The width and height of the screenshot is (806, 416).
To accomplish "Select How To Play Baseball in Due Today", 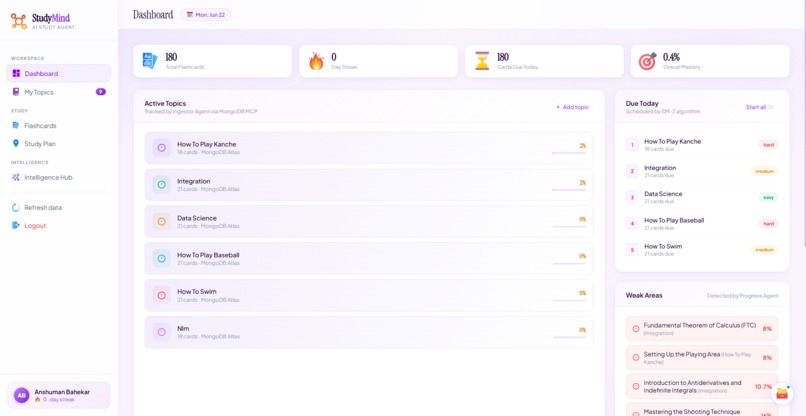I will [x=702, y=223].
